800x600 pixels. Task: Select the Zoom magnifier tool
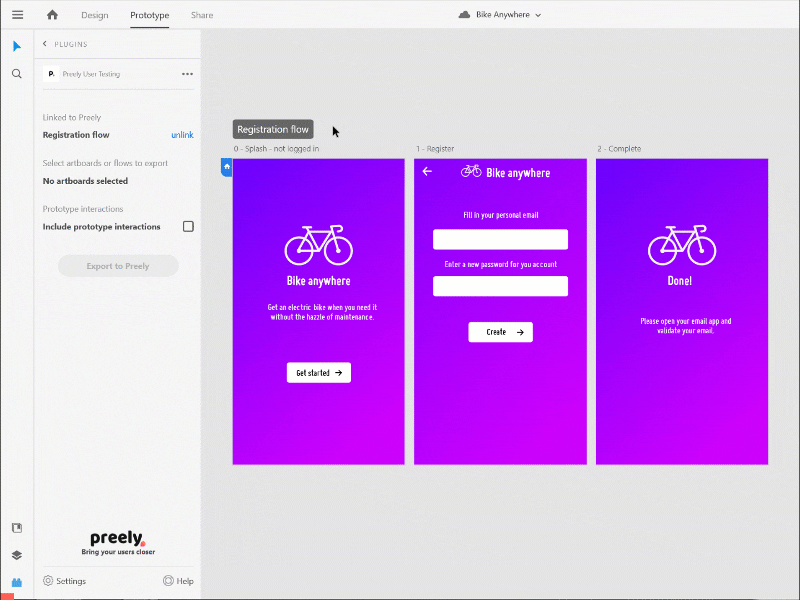16,74
